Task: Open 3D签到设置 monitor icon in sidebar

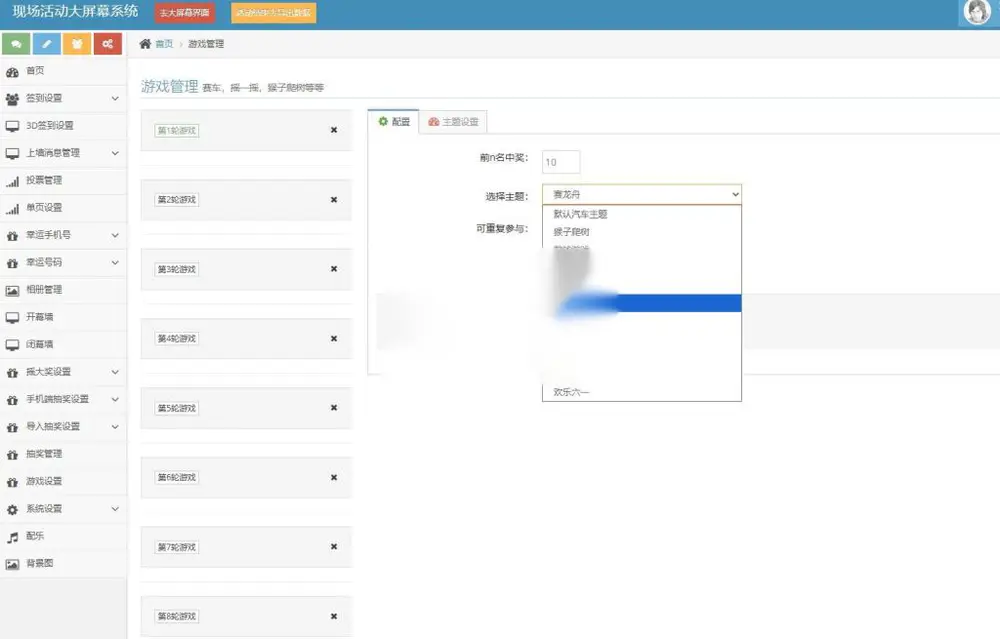Action: 12,126
